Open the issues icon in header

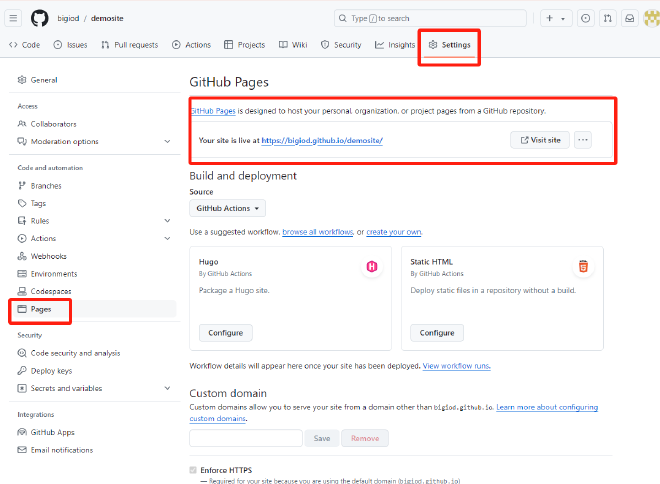coord(585,18)
